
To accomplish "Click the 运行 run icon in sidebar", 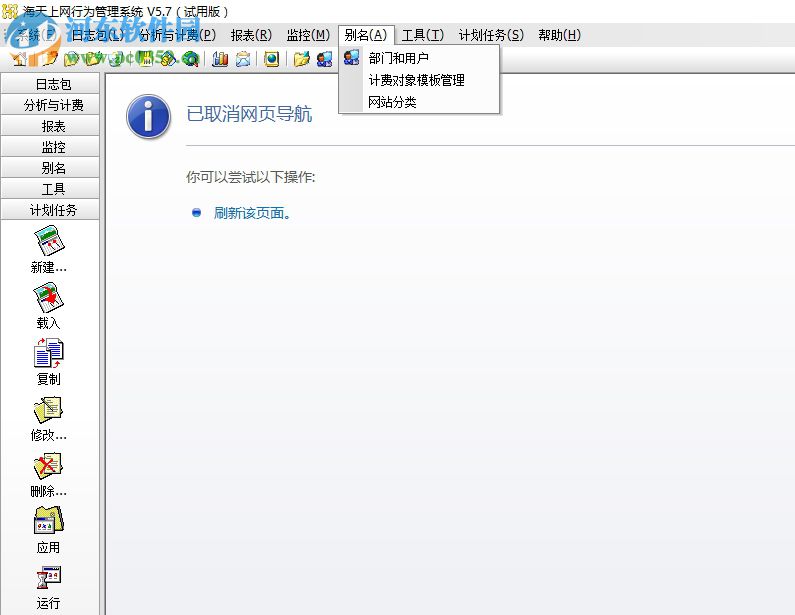I will tap(49, 577).
